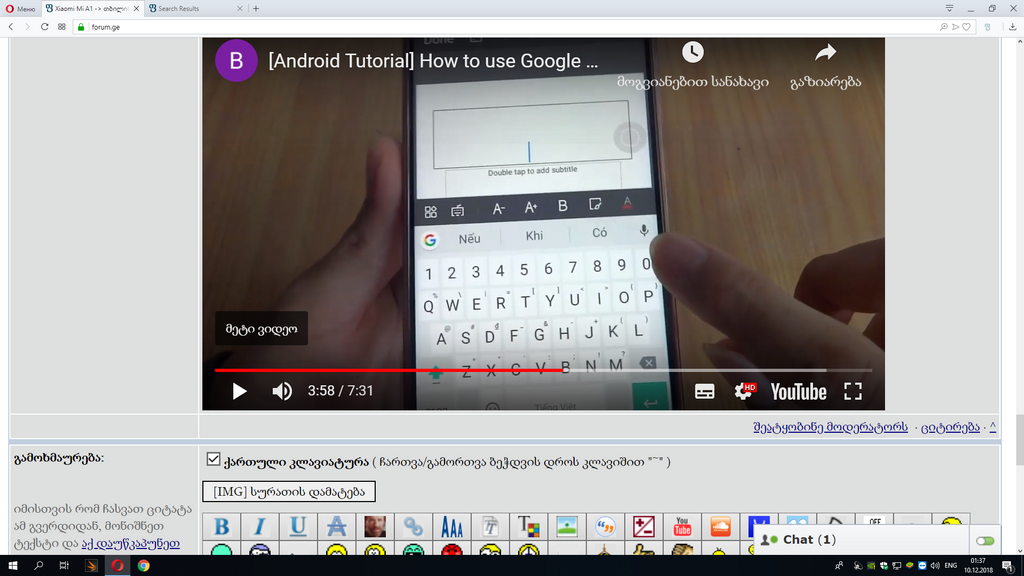1024x576 pixels.
Task: Insert a SoundCloud embed in the editor
Action: (x=721, y=526)
